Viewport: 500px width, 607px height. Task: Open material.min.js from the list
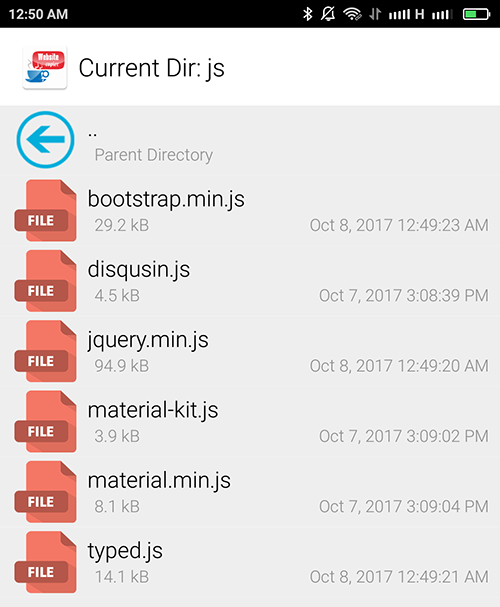250,492
